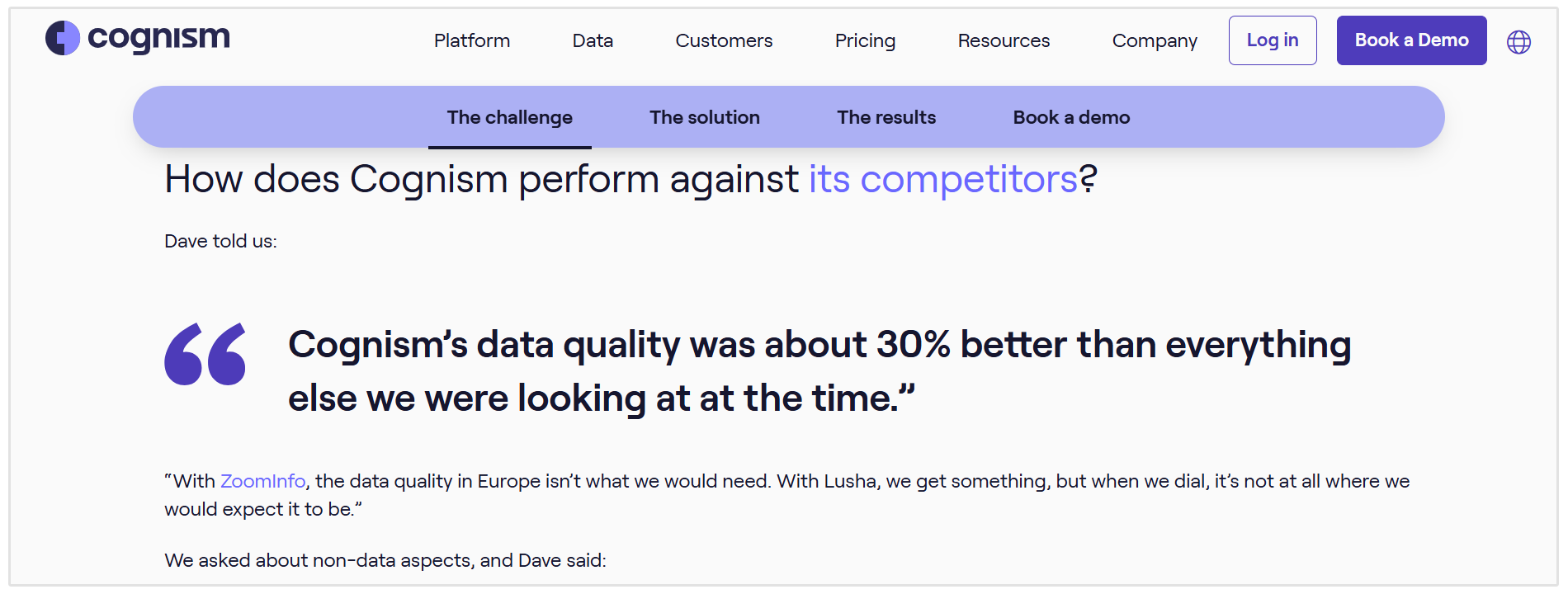The width and height of the screenshot is (1568, 594).
Task: Click the its competitors link
Action: [942, 178]
